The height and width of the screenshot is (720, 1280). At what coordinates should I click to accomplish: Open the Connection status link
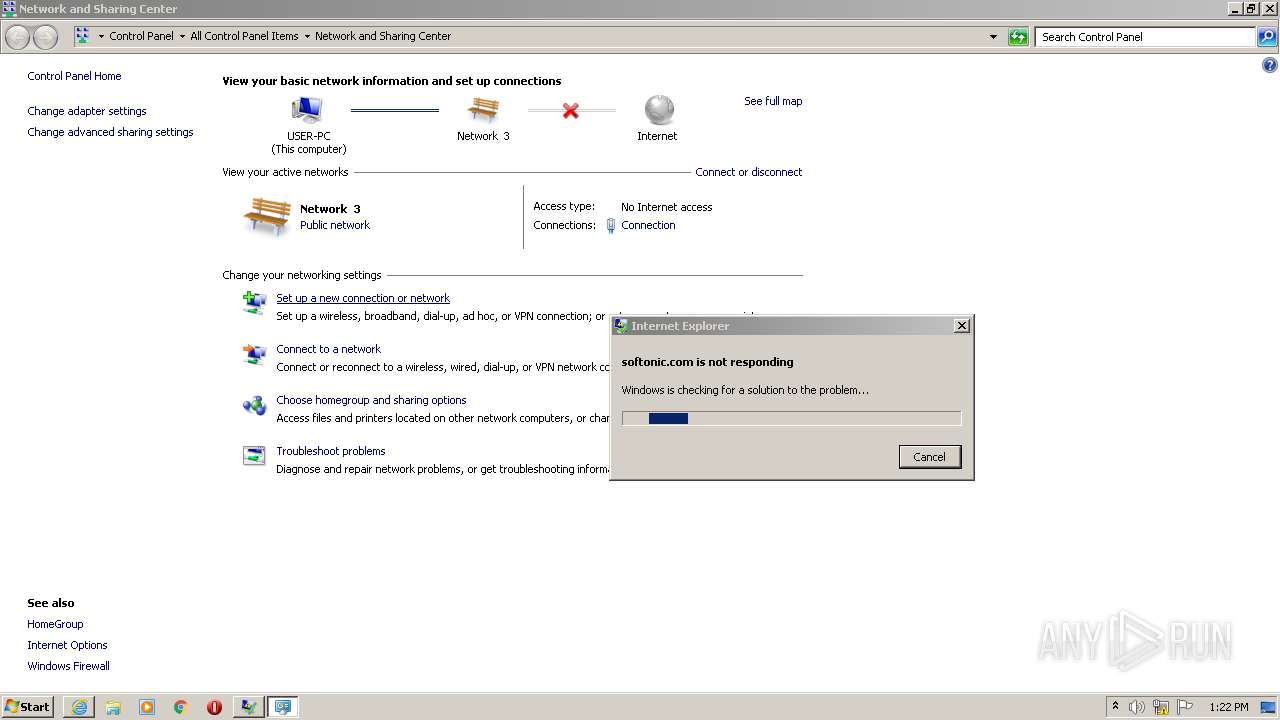[648, 225]
